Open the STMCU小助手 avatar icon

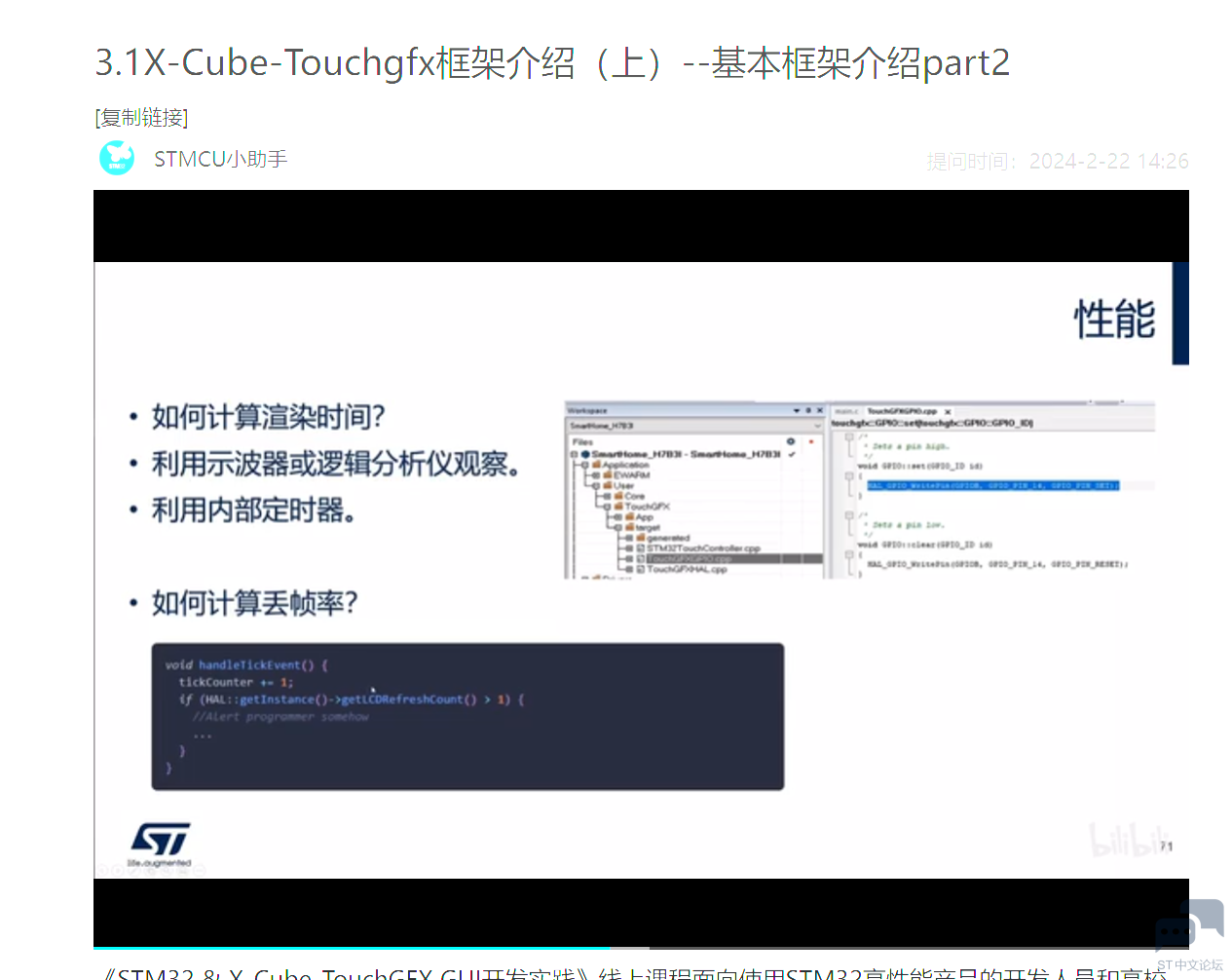click(x=117, y=158)
